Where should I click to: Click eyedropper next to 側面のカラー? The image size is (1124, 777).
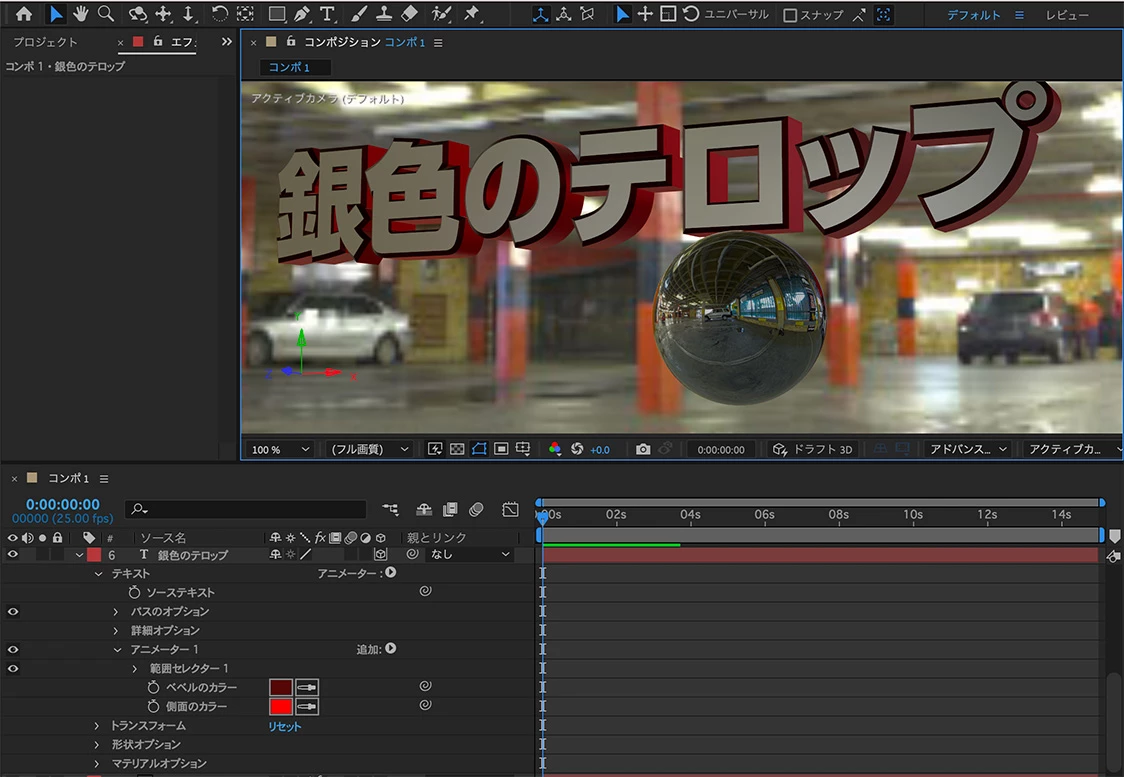coord(307,707)
